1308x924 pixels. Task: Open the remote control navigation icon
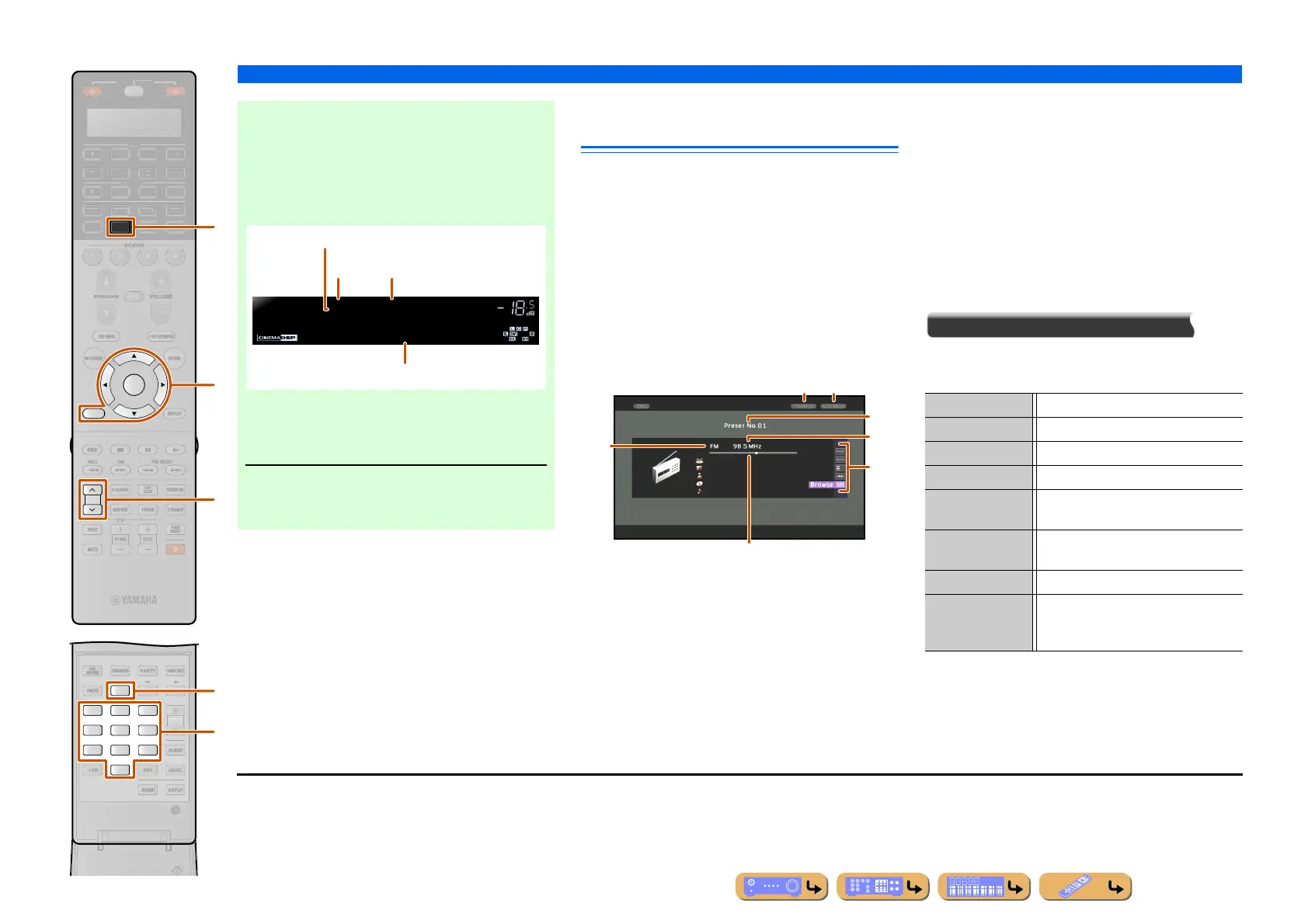click(1085, 887)
